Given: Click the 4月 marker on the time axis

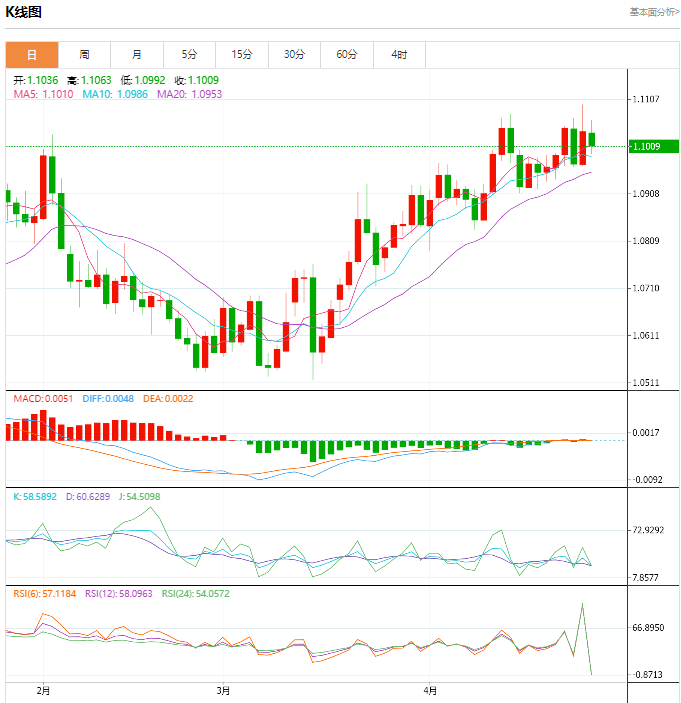Looking at the screenshot, I should coord(429,691).
